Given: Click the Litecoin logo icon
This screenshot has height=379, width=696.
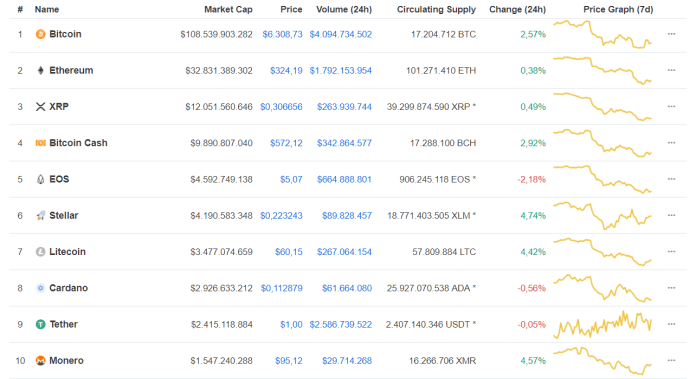Looking at the screenshot, I should [x=40, y=252].
